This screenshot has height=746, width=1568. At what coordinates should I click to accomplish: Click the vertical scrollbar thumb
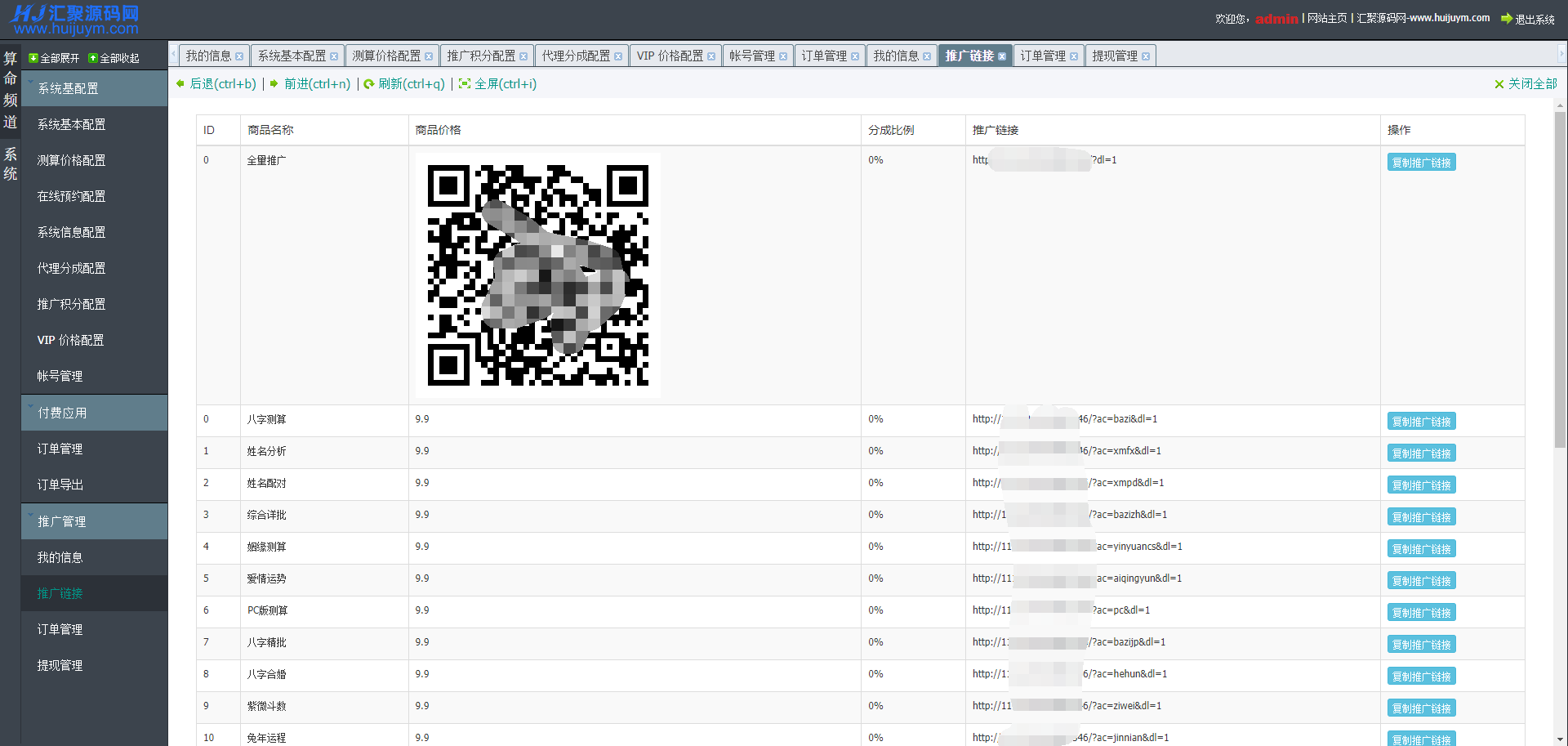tap(1560, 279)
